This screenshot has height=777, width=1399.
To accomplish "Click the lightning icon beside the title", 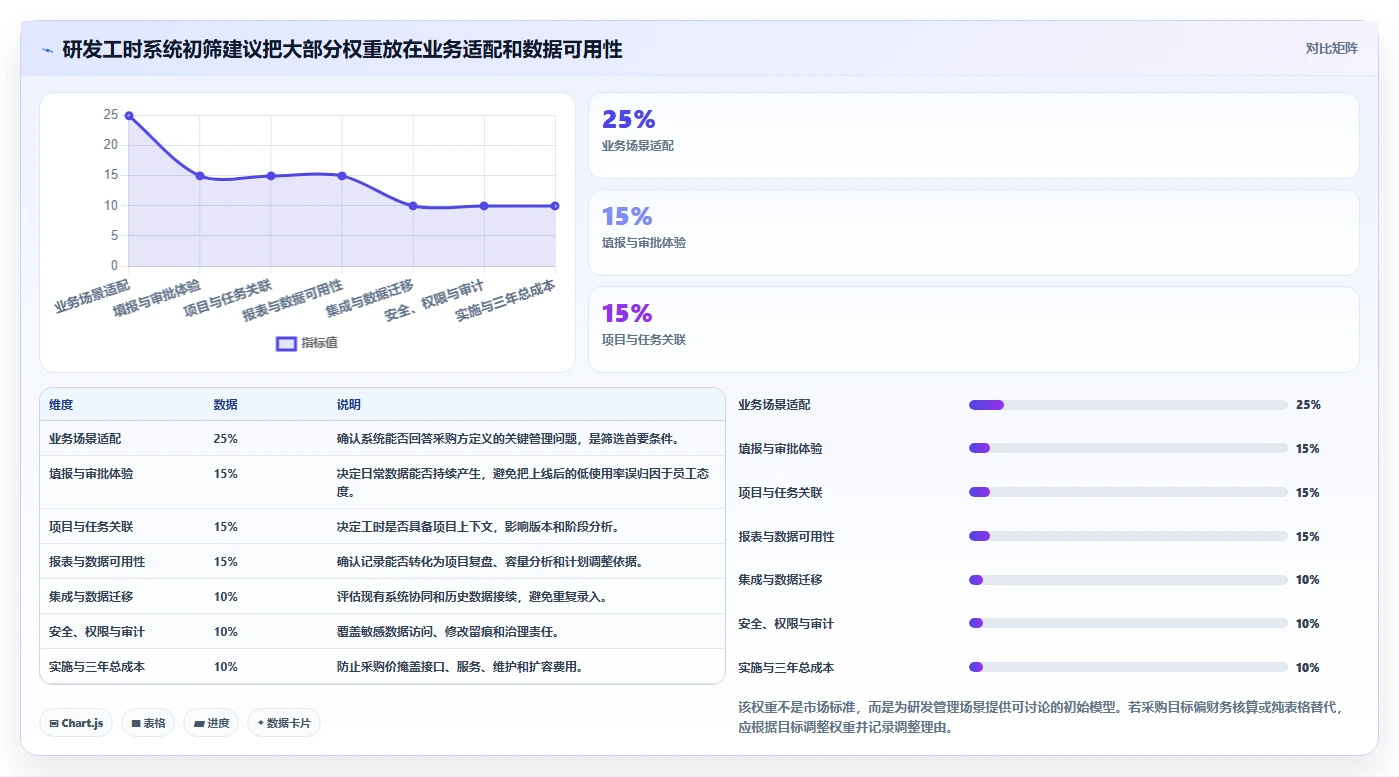I will 48,49.
